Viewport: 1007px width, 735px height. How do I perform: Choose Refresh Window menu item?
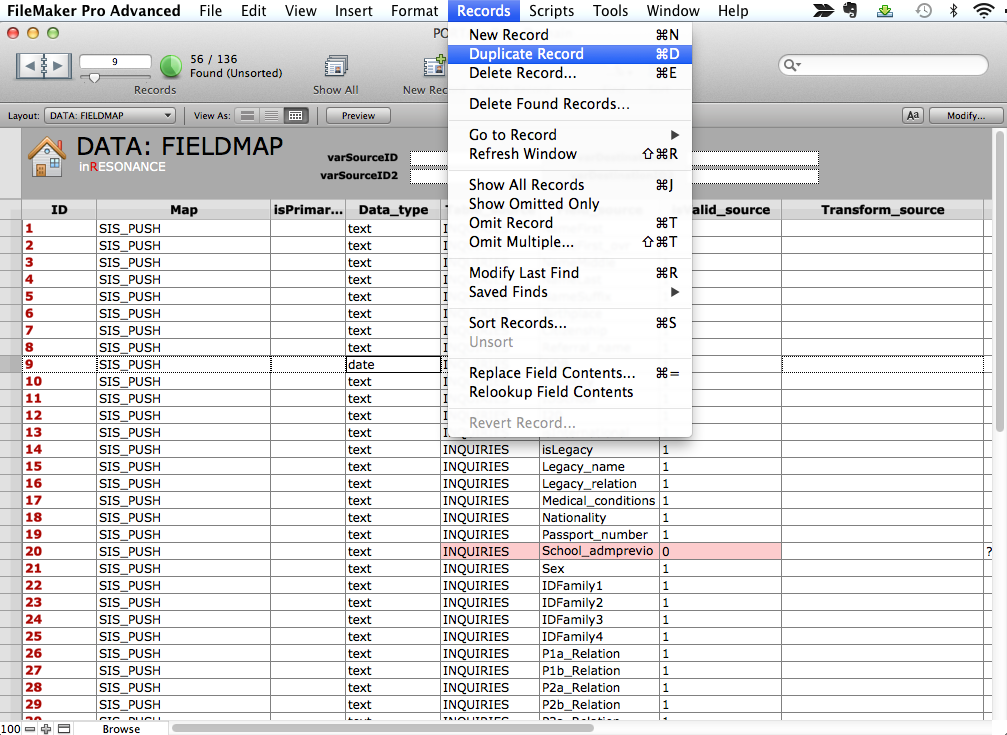[x=570, y=154]
